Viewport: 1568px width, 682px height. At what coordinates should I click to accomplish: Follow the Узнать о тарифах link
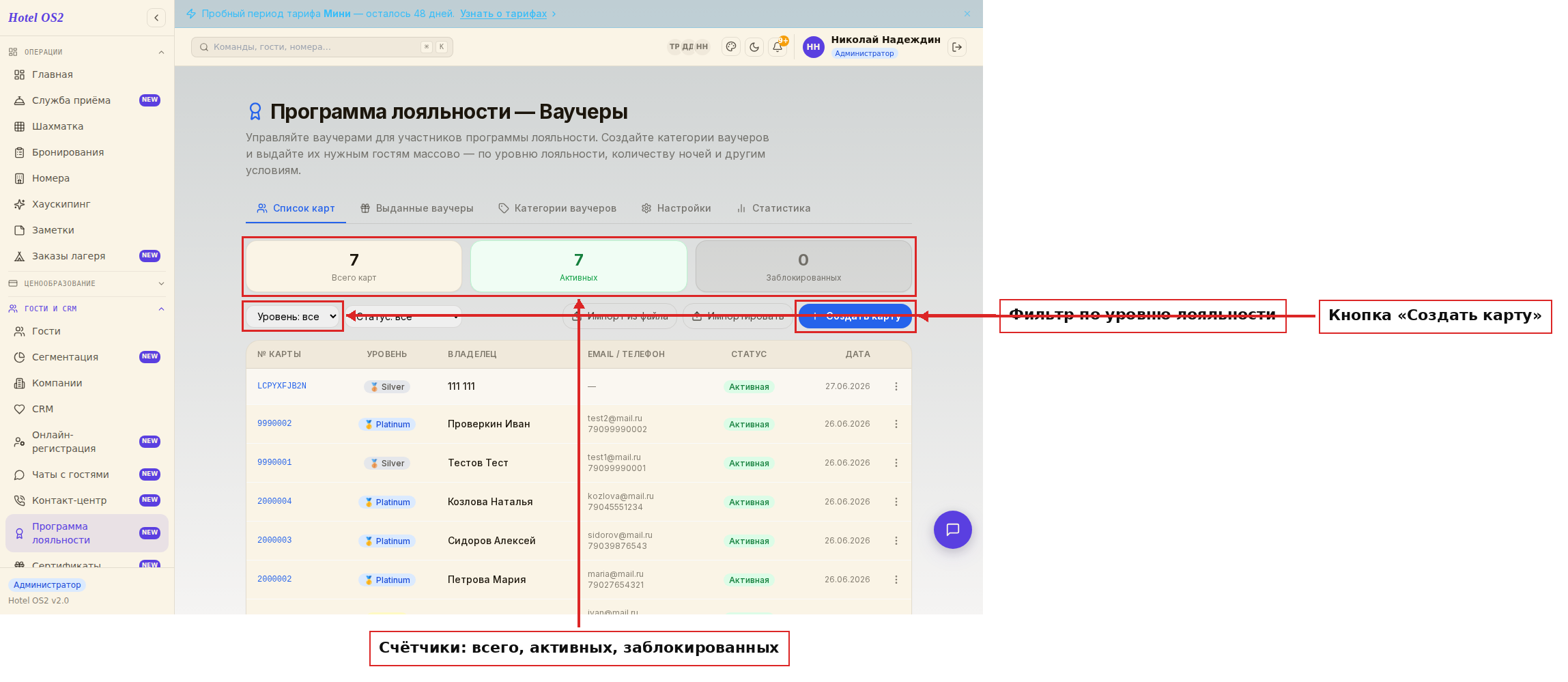pyautogui.click(x=504, y=14)
